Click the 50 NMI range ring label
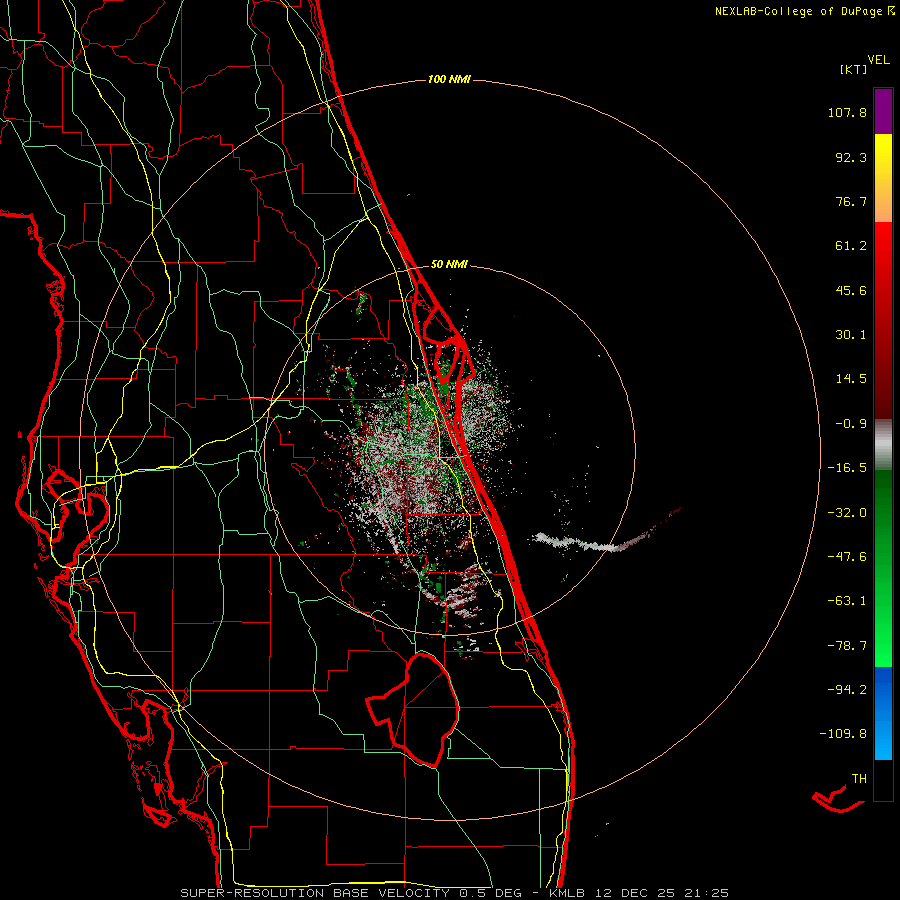 (449, 264)
